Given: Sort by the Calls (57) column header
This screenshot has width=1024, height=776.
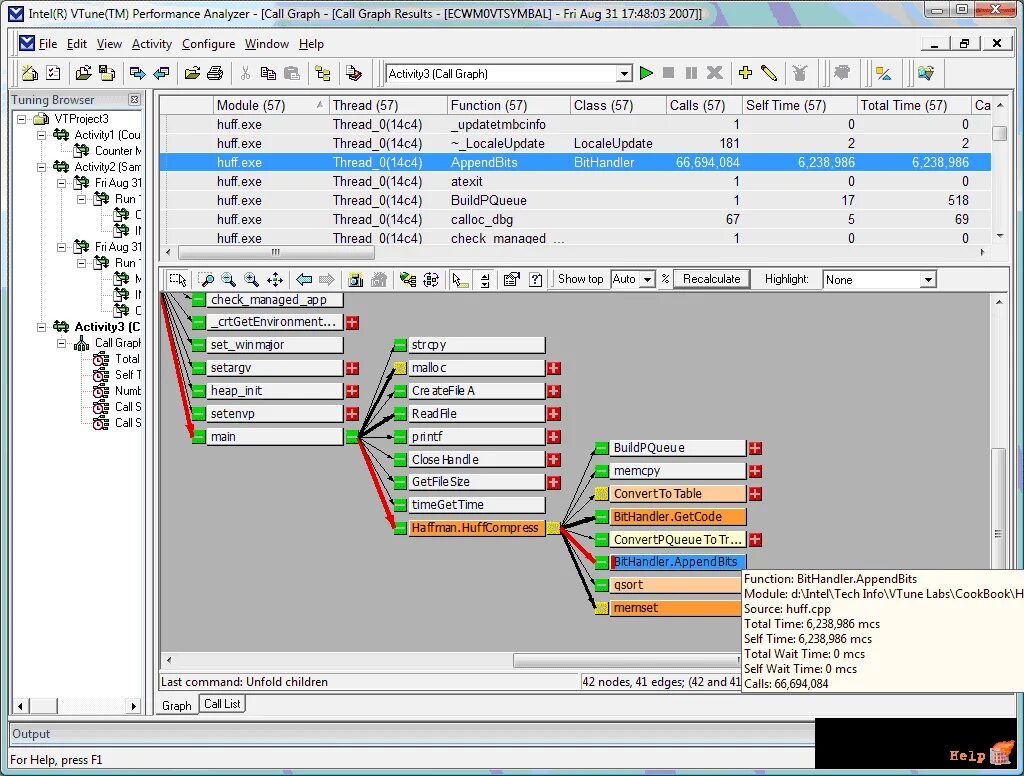Looking at the screenshot, I should tap(704, 105).
